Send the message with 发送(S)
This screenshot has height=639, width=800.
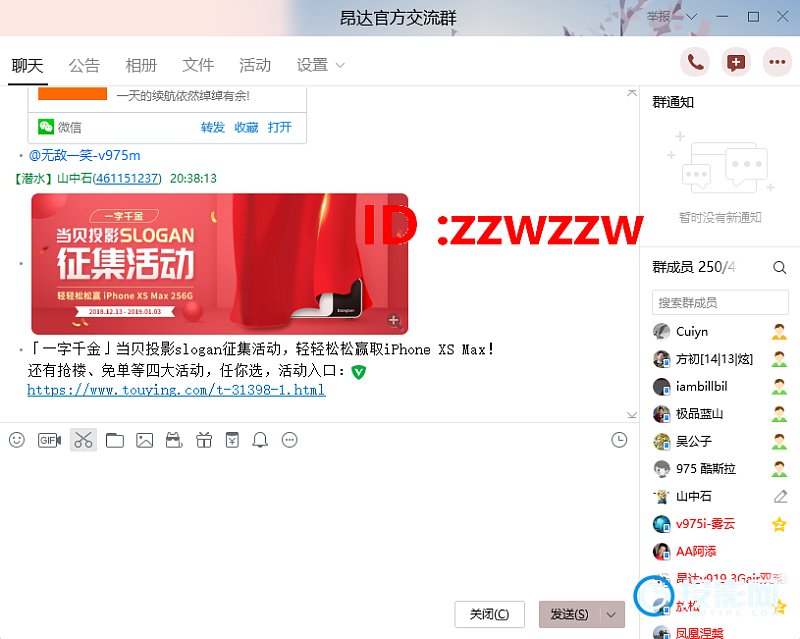coord(569,615)
